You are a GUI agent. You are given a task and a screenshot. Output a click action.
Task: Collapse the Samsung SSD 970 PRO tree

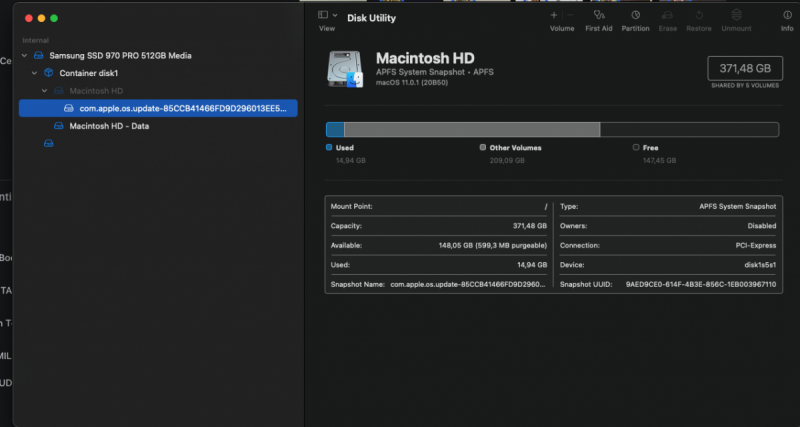[x=24, y=56]
